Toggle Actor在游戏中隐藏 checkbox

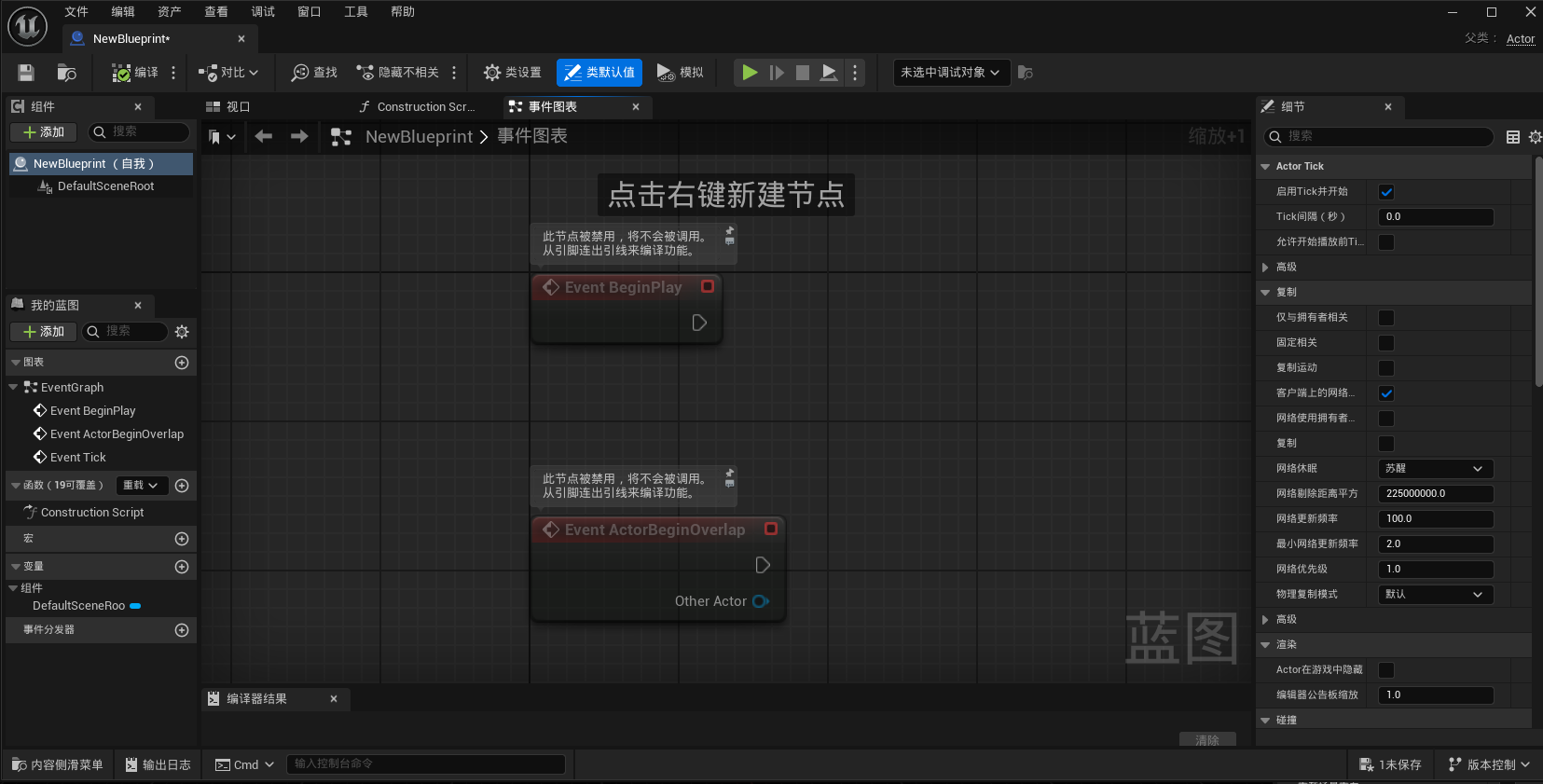[x=1386, y=670]
